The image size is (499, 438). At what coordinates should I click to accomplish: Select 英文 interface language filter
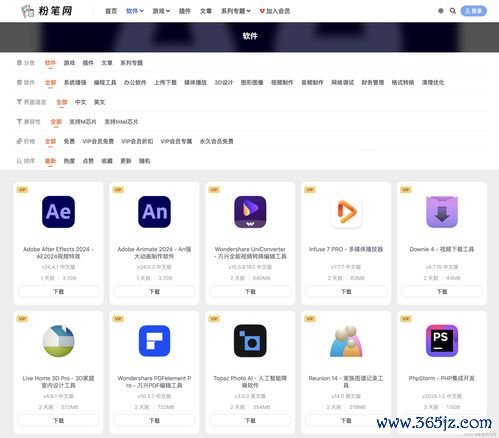pyautogui.click(x=99, y=102)
